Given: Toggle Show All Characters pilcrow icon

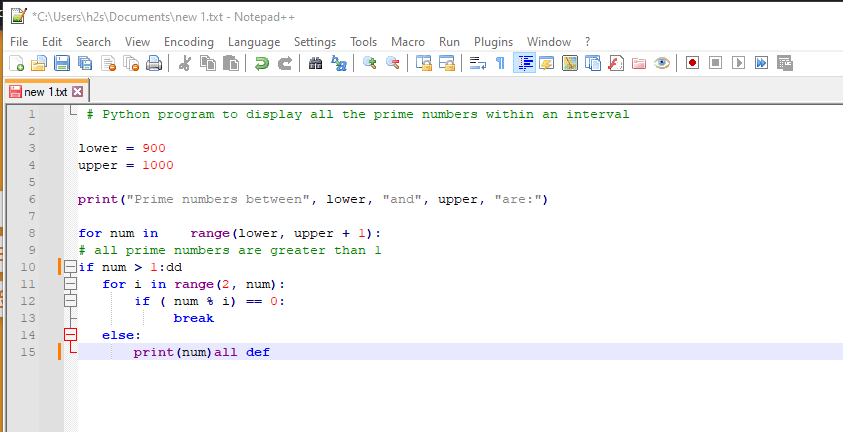Looking at the screenshot, I should tap(500, 63).
